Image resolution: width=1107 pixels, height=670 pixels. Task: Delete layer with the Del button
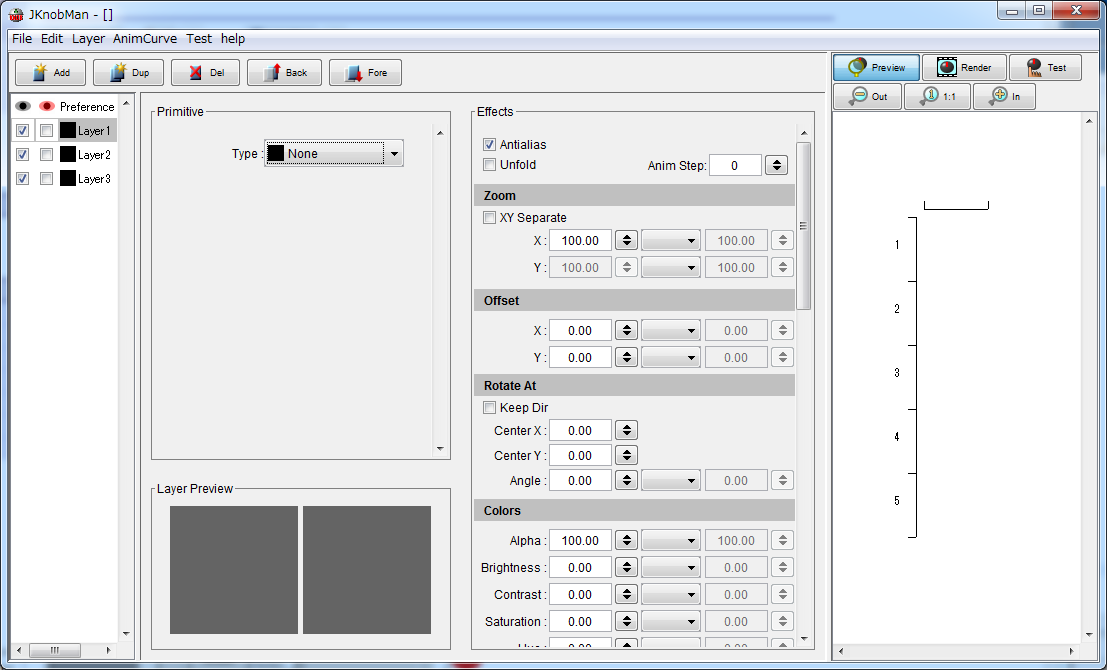[205, 73]
